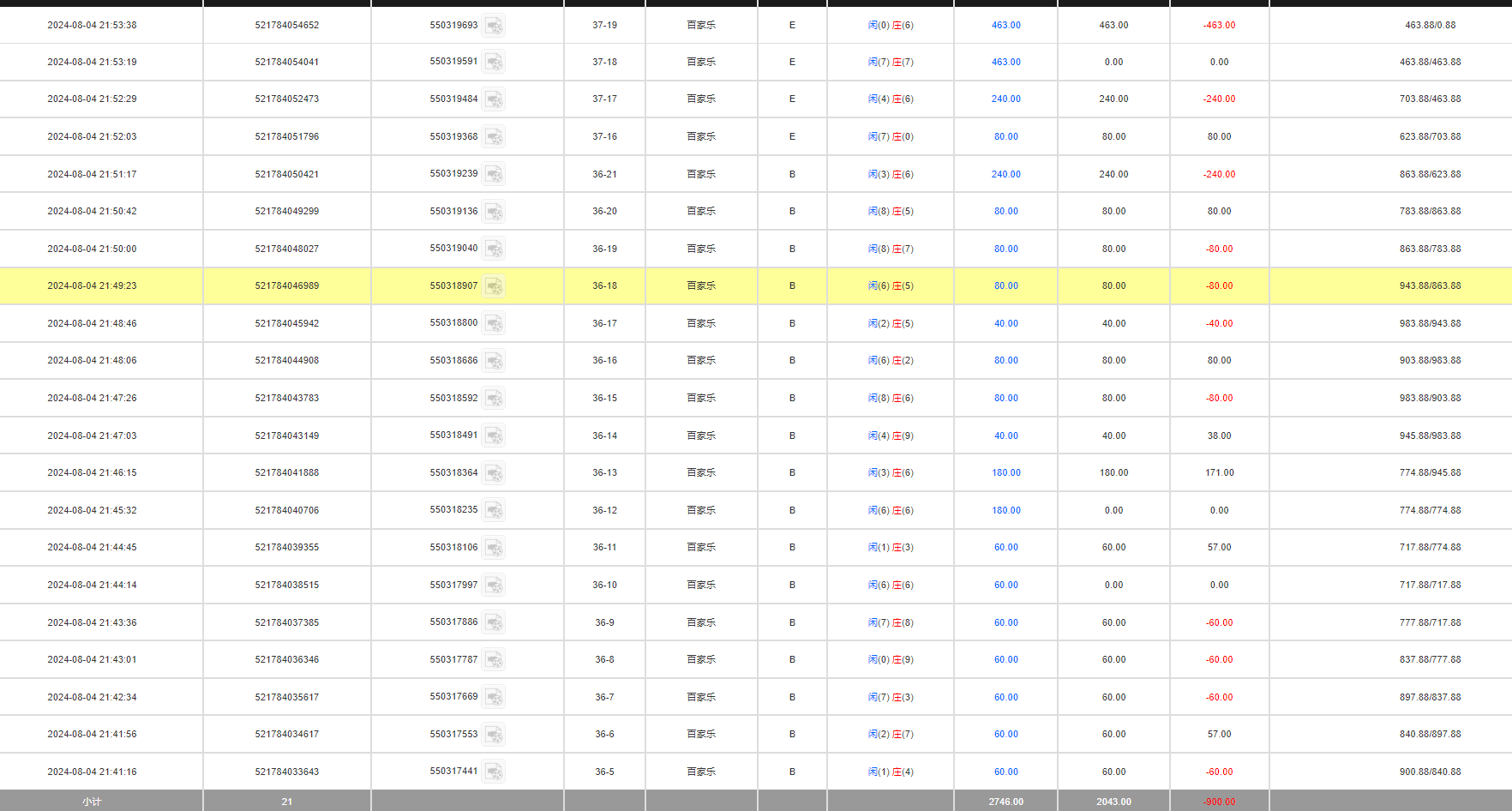Screen dimensions: 1512x811
Task: Click the video icon next to 550317441
Action: pyautogui.click(x=493, y=772)
